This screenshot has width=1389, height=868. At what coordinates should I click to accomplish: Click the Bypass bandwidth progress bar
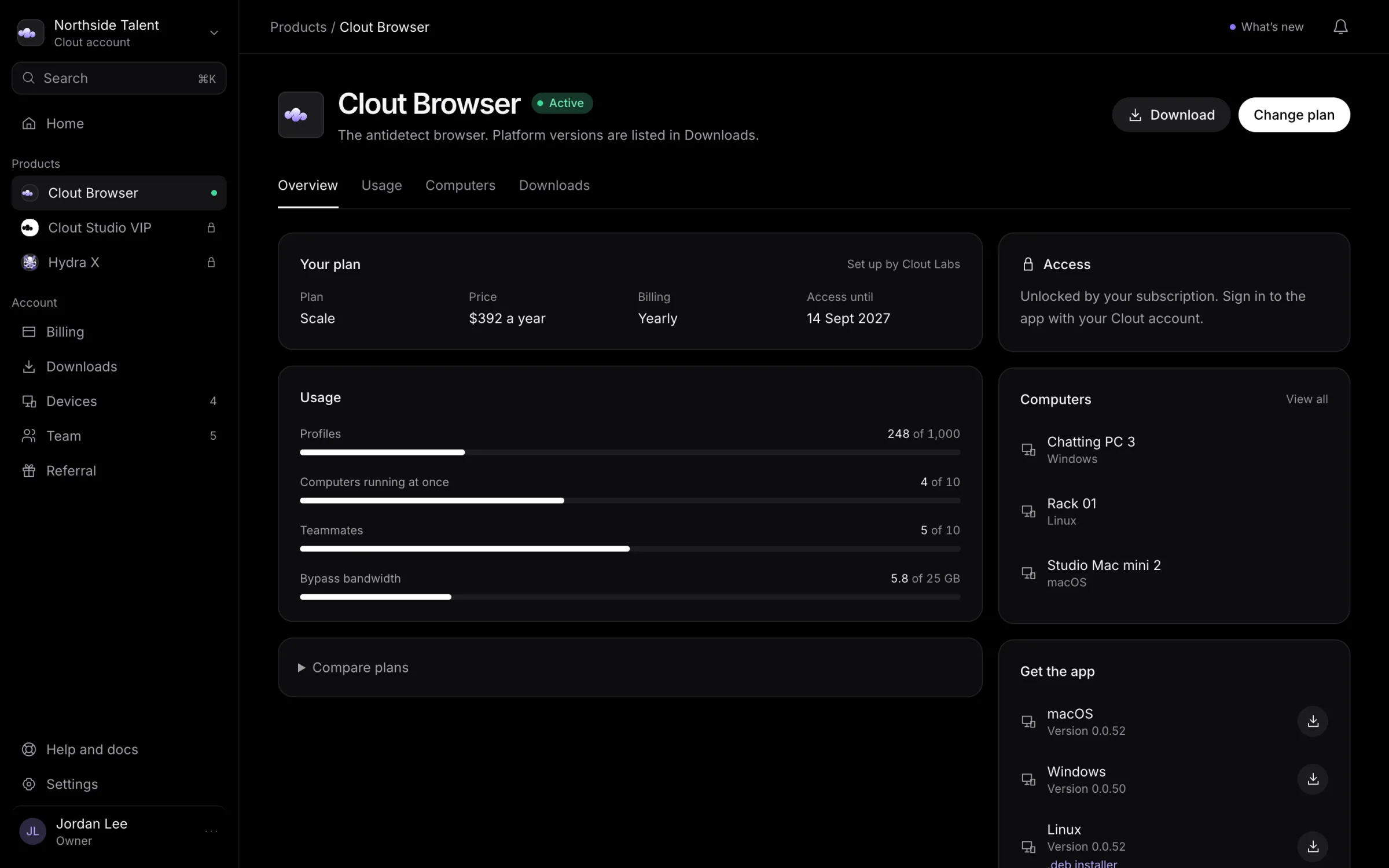(630, 597)
